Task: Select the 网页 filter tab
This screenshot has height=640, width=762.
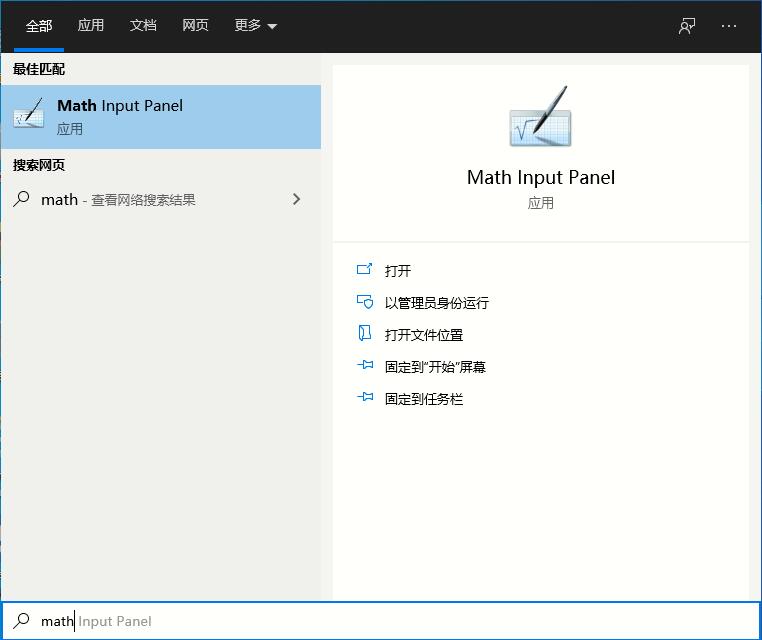Action: click(x=195, y=26)
